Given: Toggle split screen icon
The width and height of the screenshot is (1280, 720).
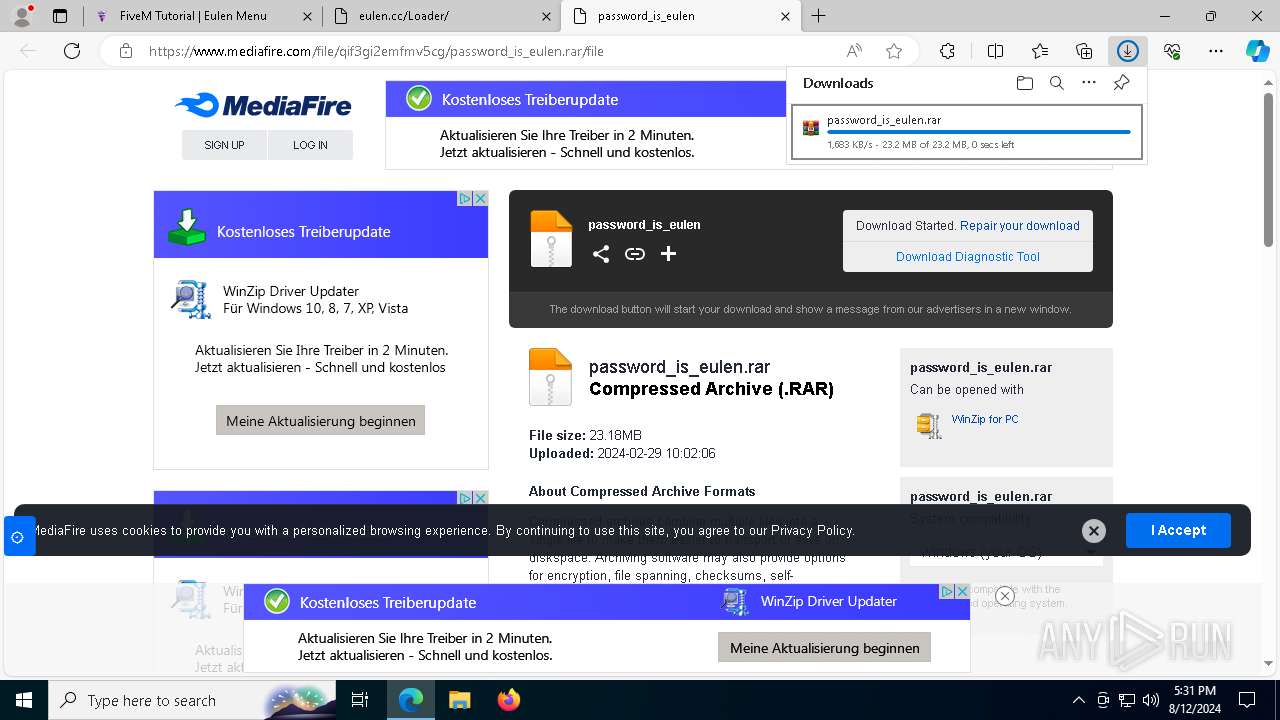Looking at the screenshot, I should 995,51.
